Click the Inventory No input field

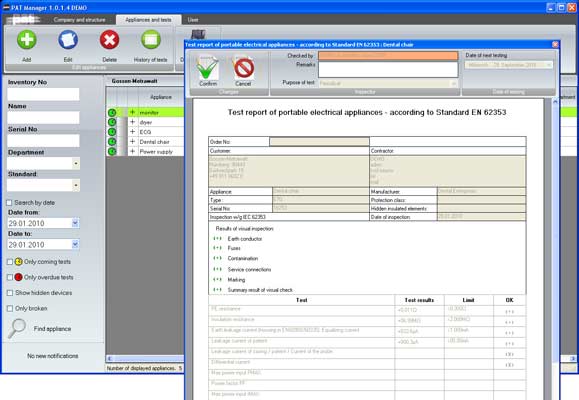[x=43, y=94]
